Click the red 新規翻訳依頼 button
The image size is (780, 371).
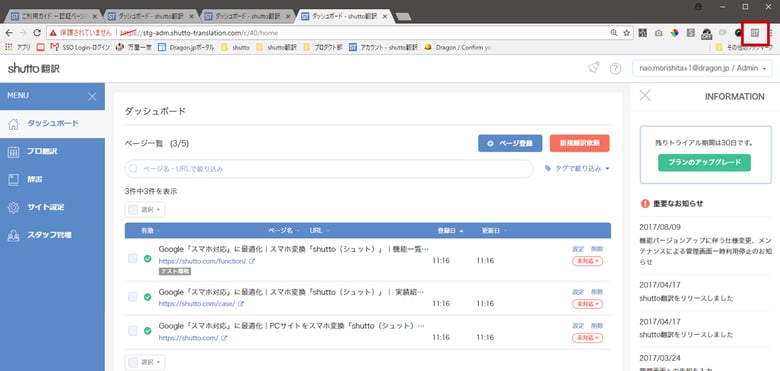pos(580,143)
